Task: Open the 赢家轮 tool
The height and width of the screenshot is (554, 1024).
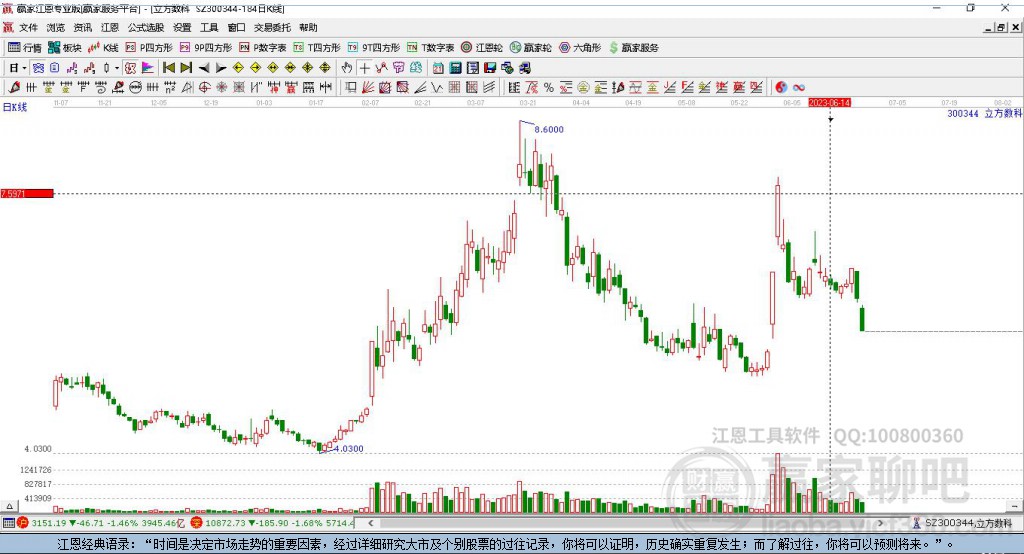Action: (x=531, y=48)
